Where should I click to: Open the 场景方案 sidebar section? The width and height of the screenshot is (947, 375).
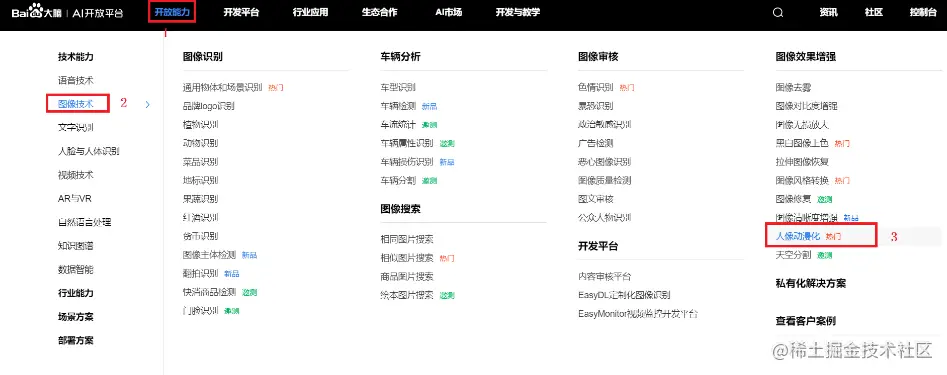75,316
